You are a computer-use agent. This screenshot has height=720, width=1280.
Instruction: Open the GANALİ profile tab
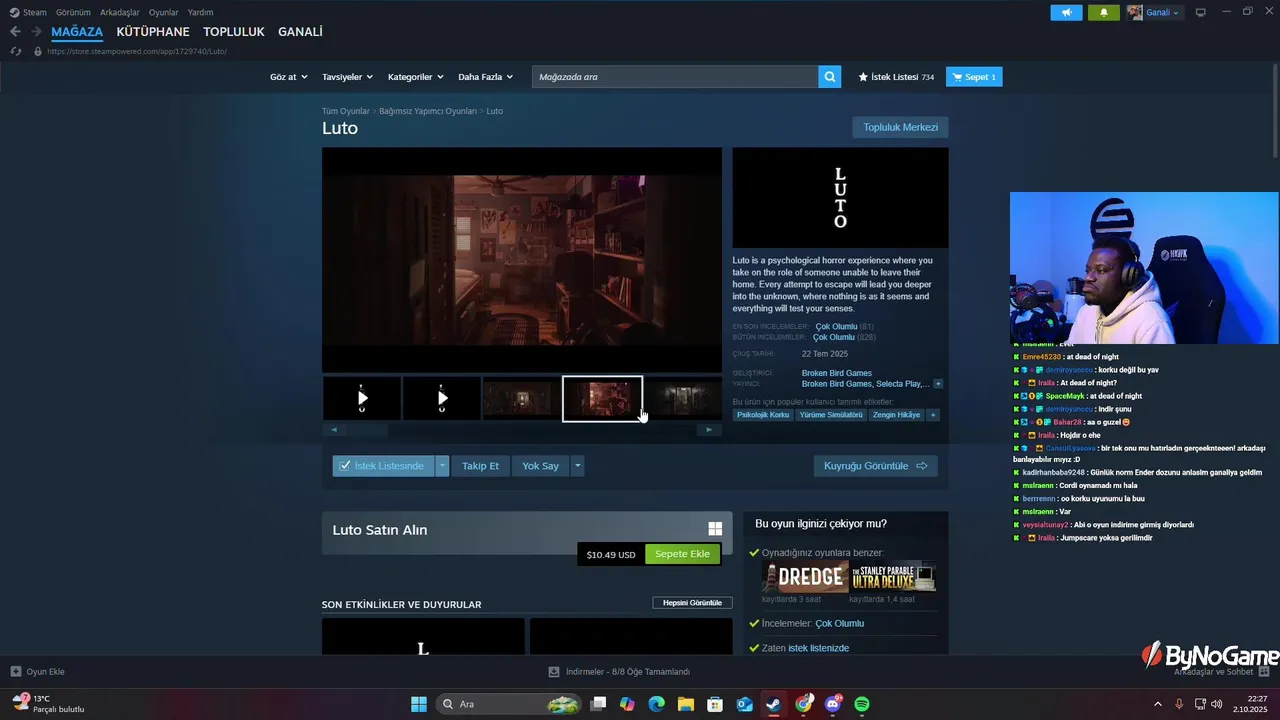point(300,32)
